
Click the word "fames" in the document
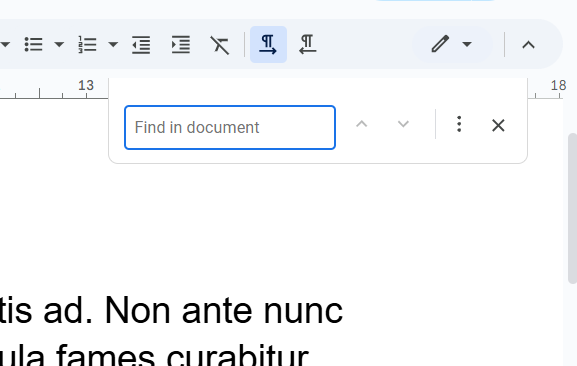tap(106, 357)
